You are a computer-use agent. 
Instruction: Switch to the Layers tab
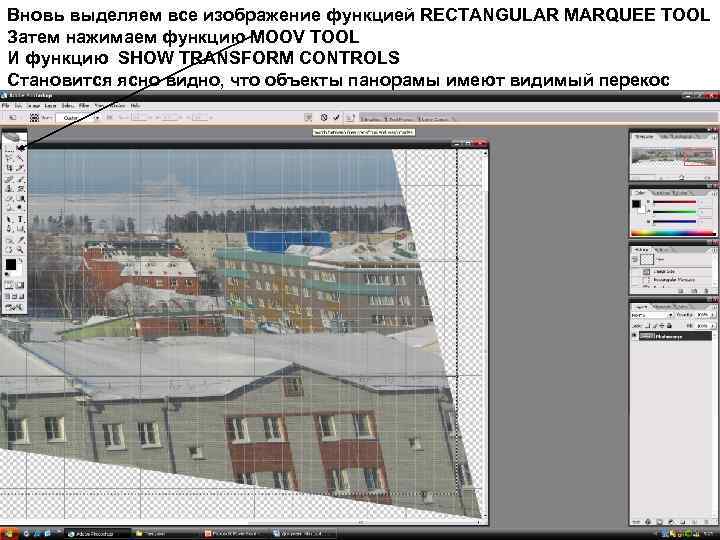[x=639, y=306]
